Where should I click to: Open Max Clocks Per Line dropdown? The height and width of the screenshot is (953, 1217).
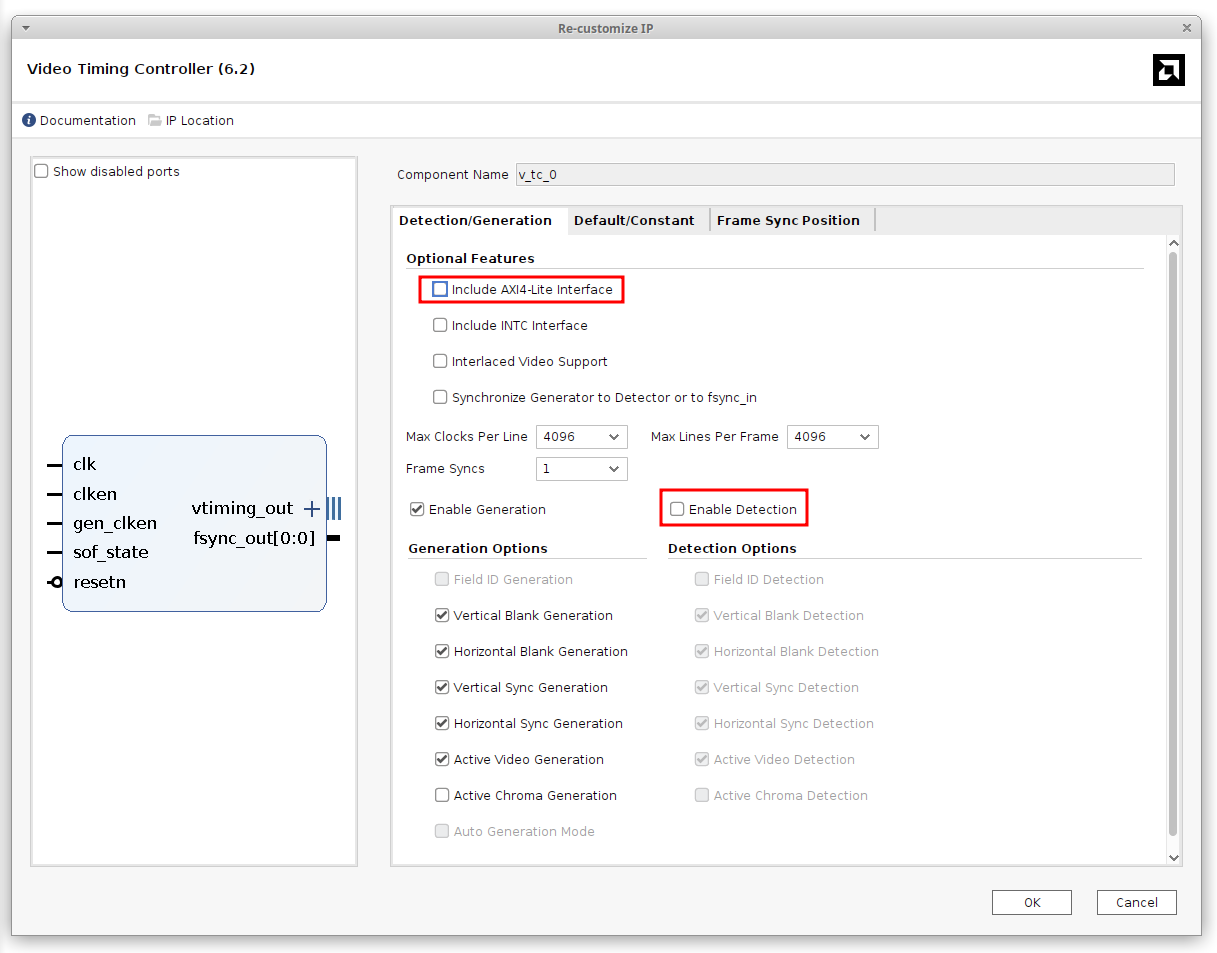coord(582,437)
